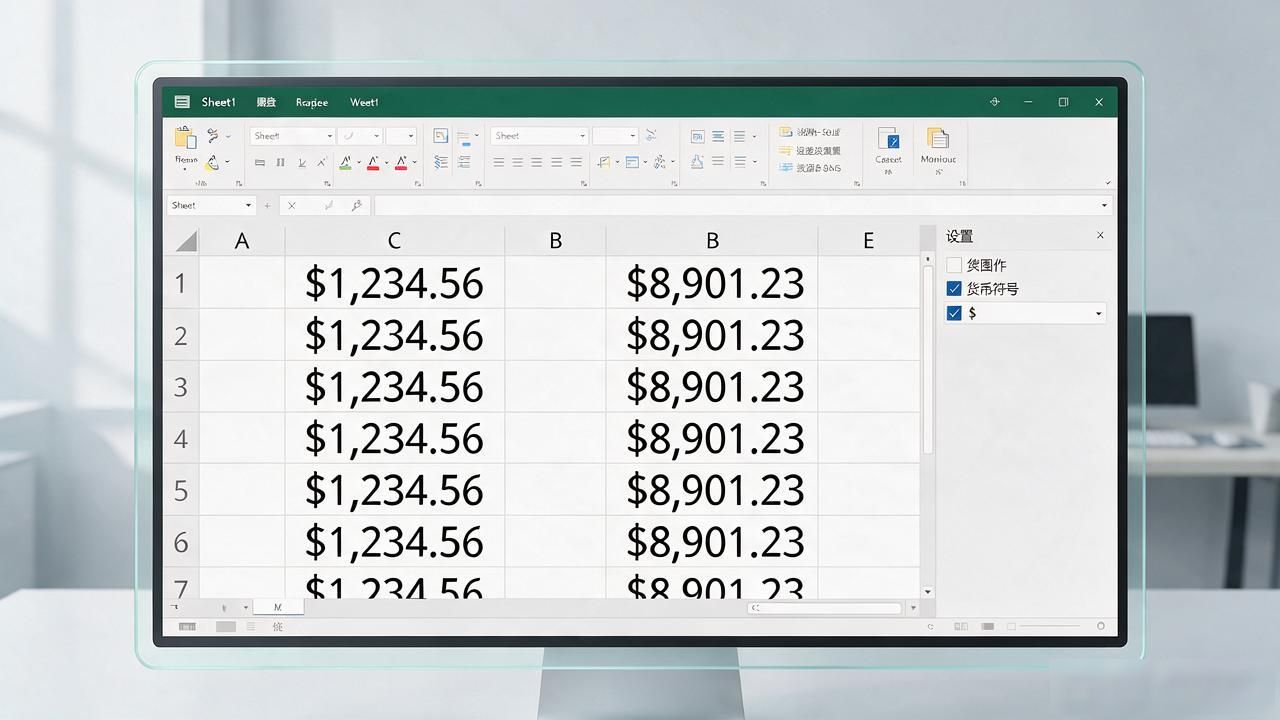This screenshot has height=720, width=1280.
Task: Open the middle red font color dropdown arrow
Action: [386, 162]
